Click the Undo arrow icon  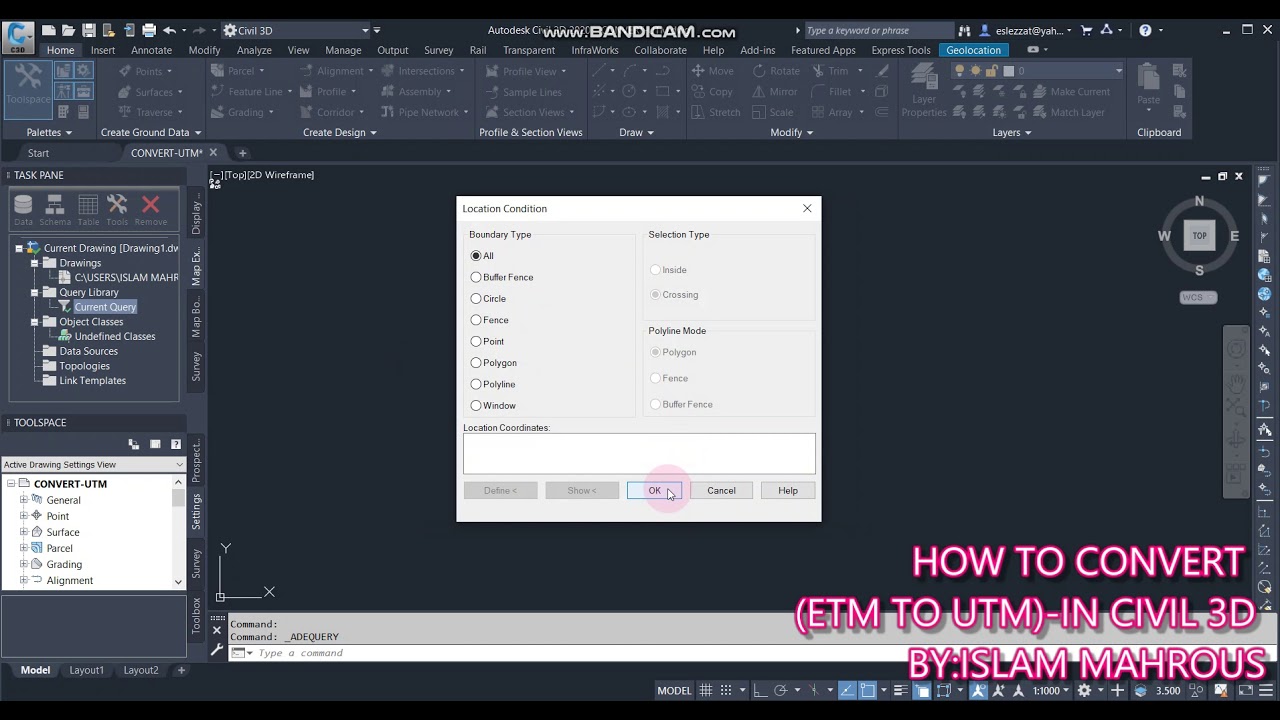170,31
